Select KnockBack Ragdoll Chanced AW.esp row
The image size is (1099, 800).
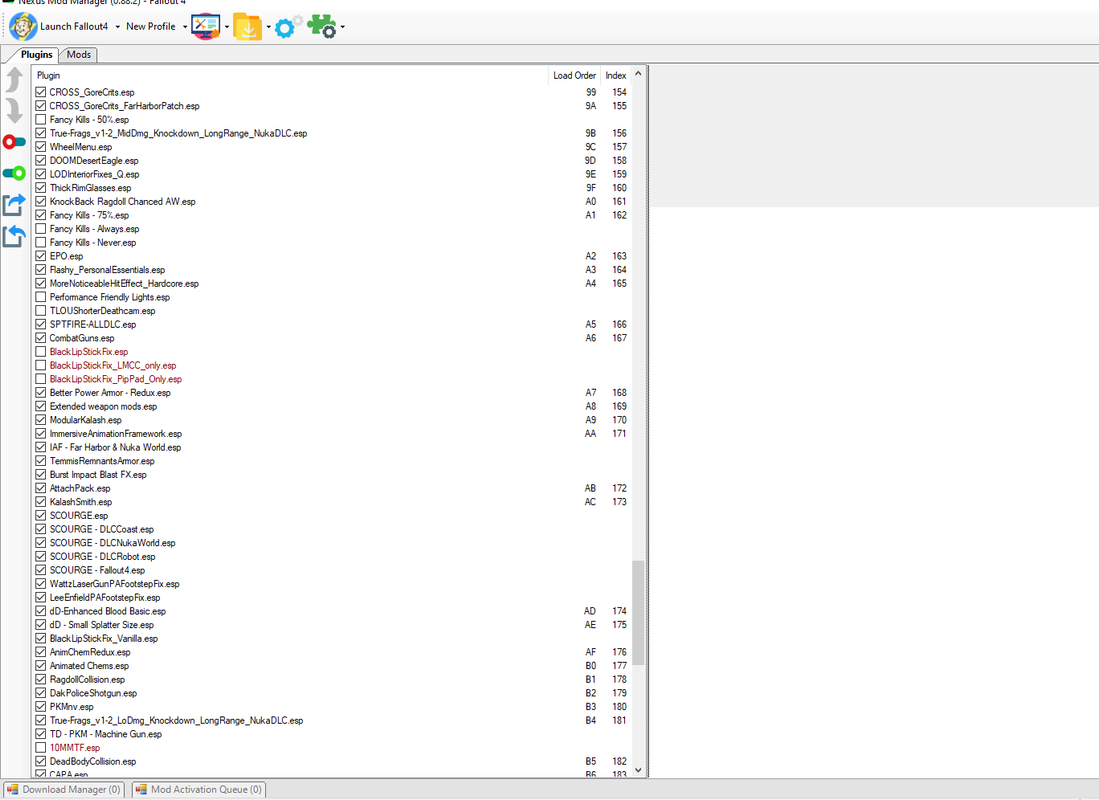pos(332,201)
